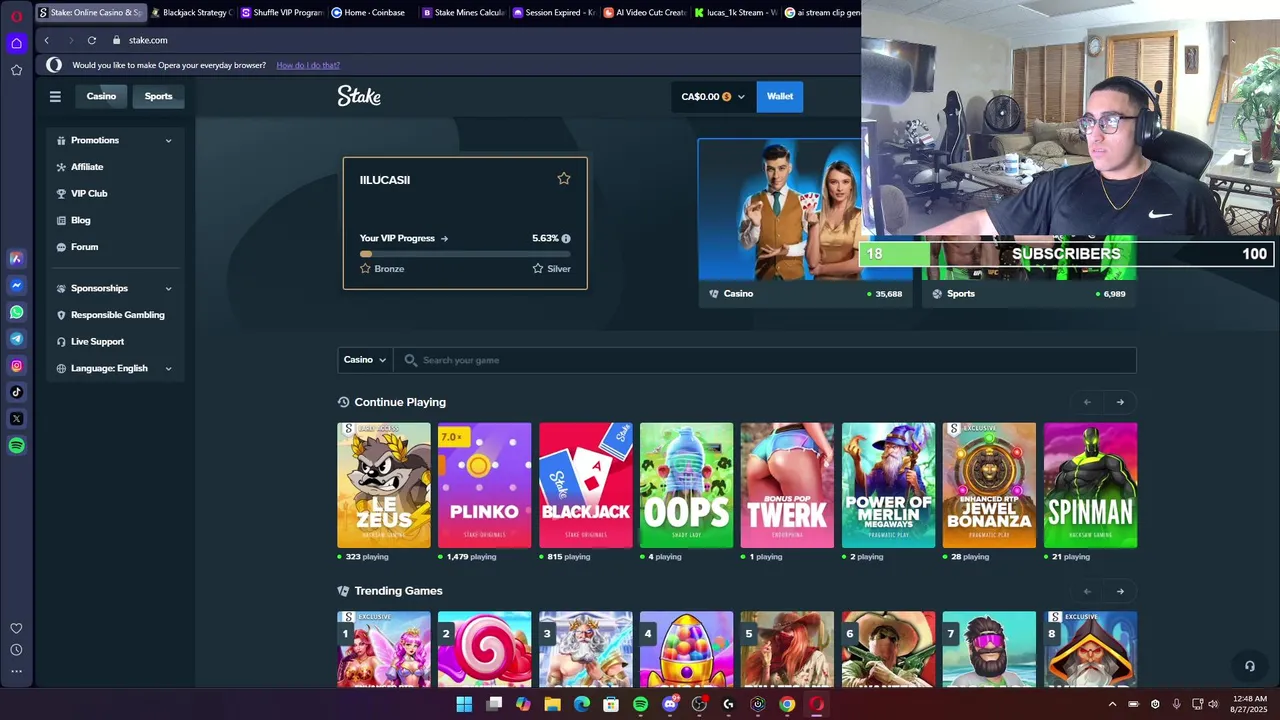Open Windows Start button
The image size is (1280, 720).
pos(464,704)
